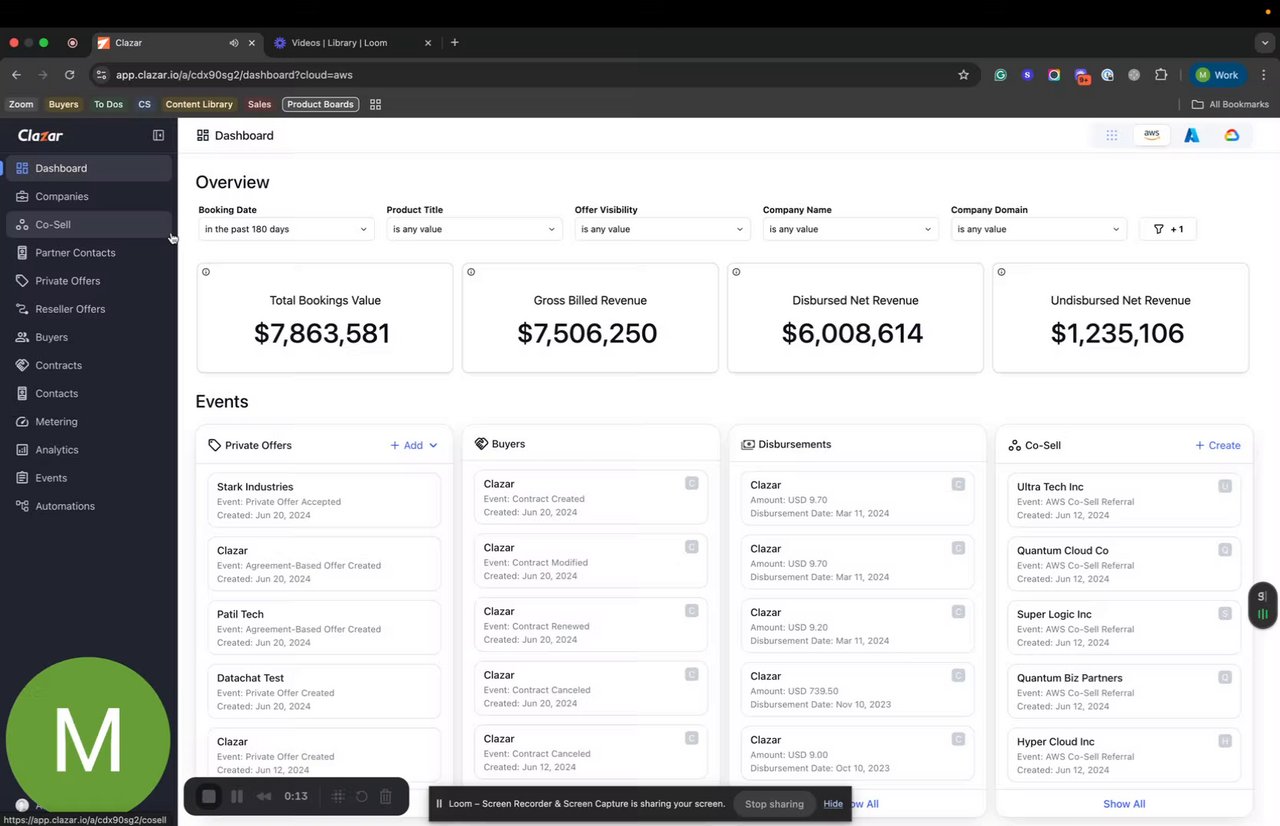The width and height of the screenshot is (1280, 826).
Task: Reload the page
Action: click(x=69, y=75)
